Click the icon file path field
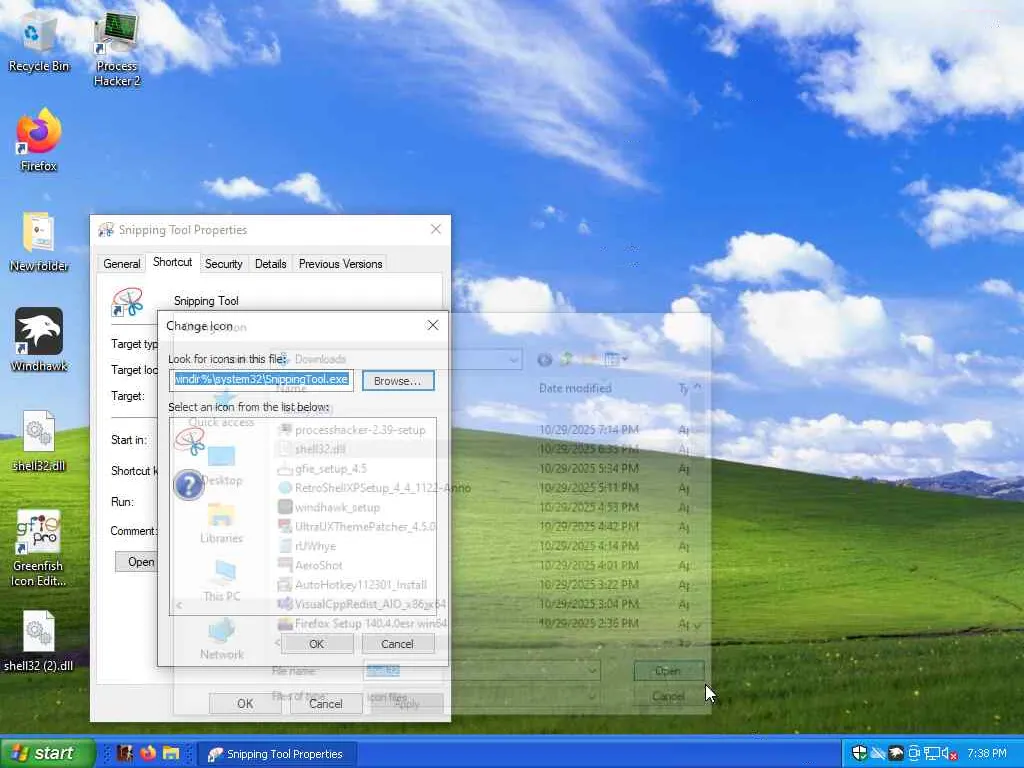The height and width of the screenshot is (768, 1024). click(261, 380)
